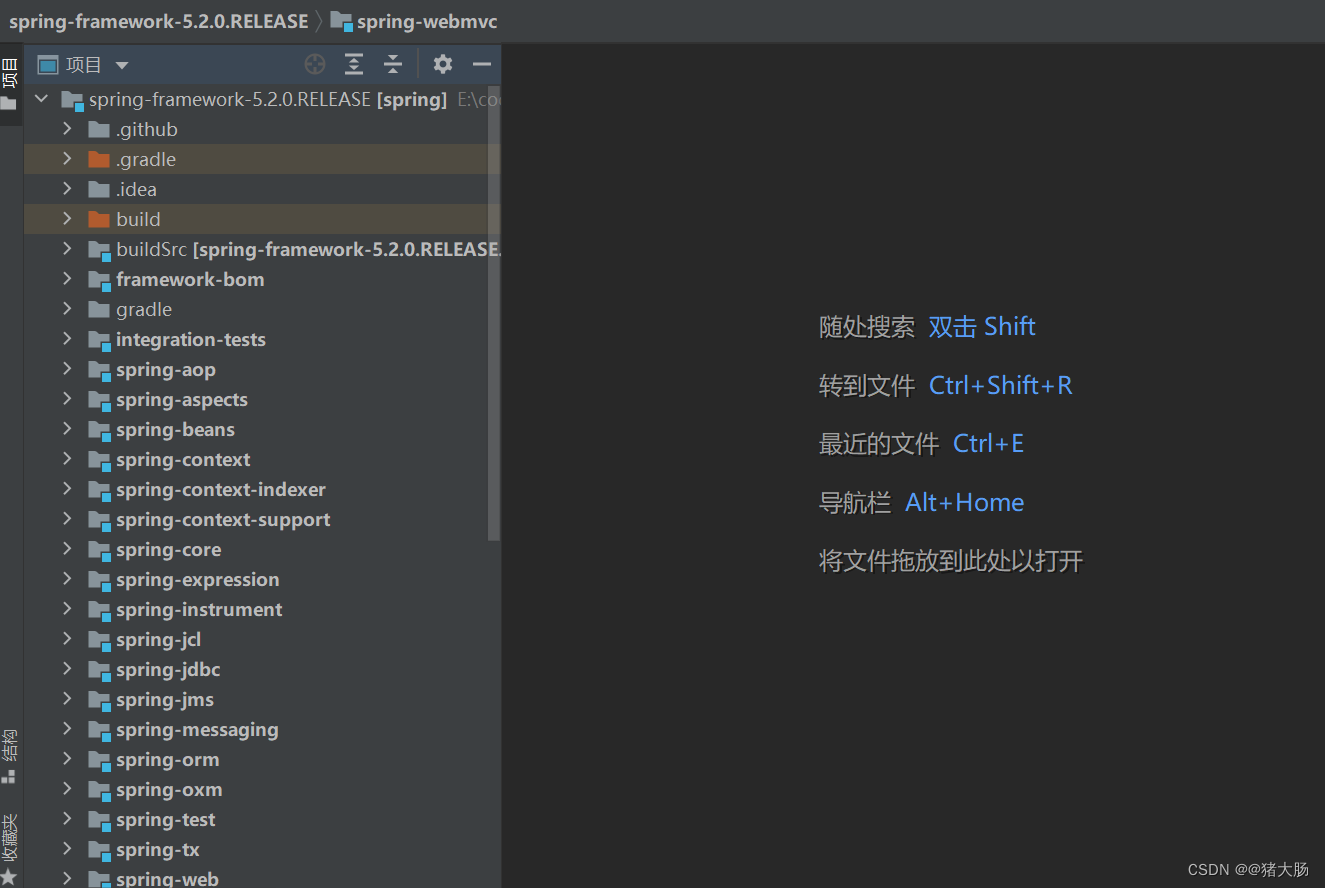
Task: Click the orange .gradle folder icon
Action: (x=98, y=159)
